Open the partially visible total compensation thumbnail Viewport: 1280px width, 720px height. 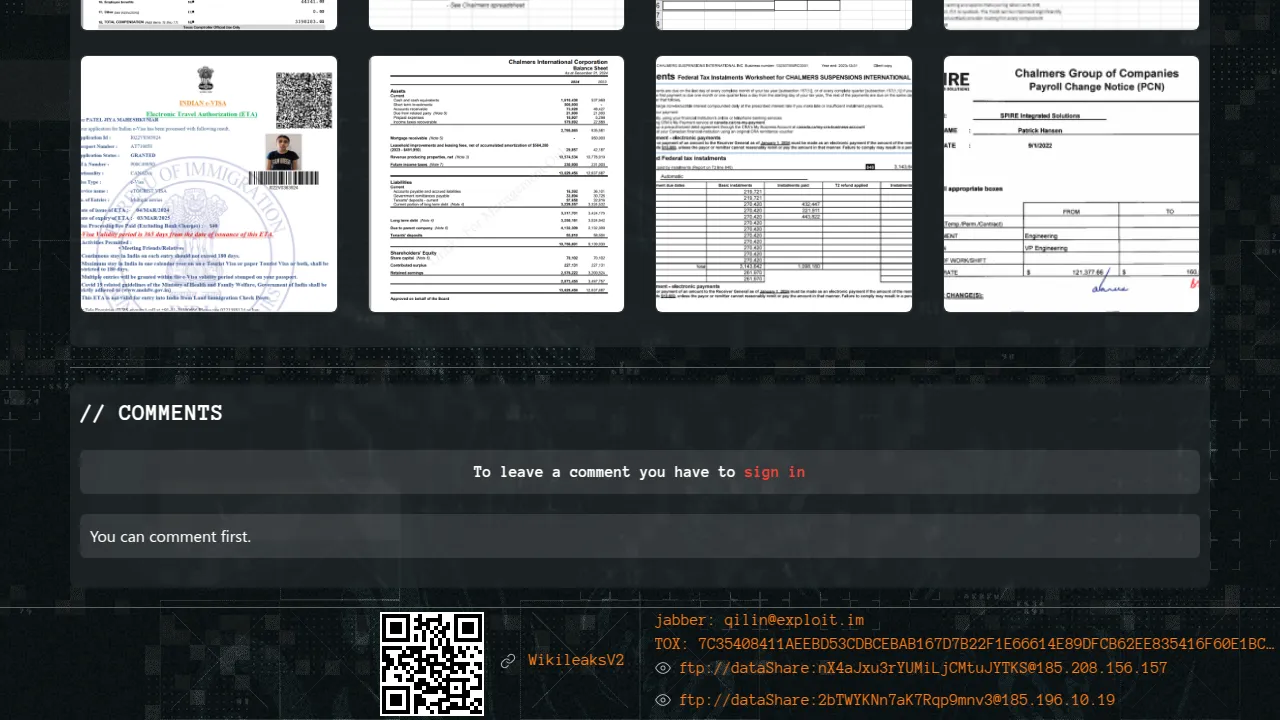209,14
